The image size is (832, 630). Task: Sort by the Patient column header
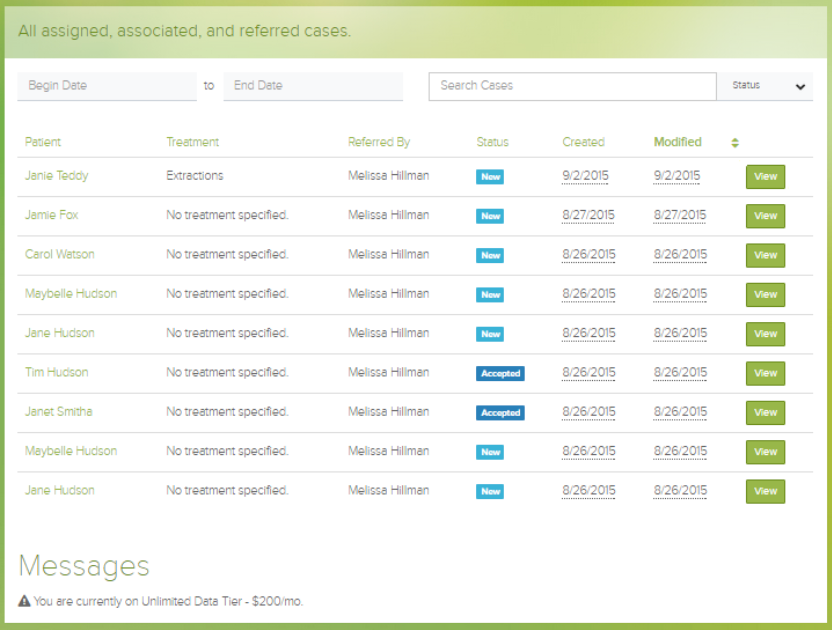coord(43,142)
